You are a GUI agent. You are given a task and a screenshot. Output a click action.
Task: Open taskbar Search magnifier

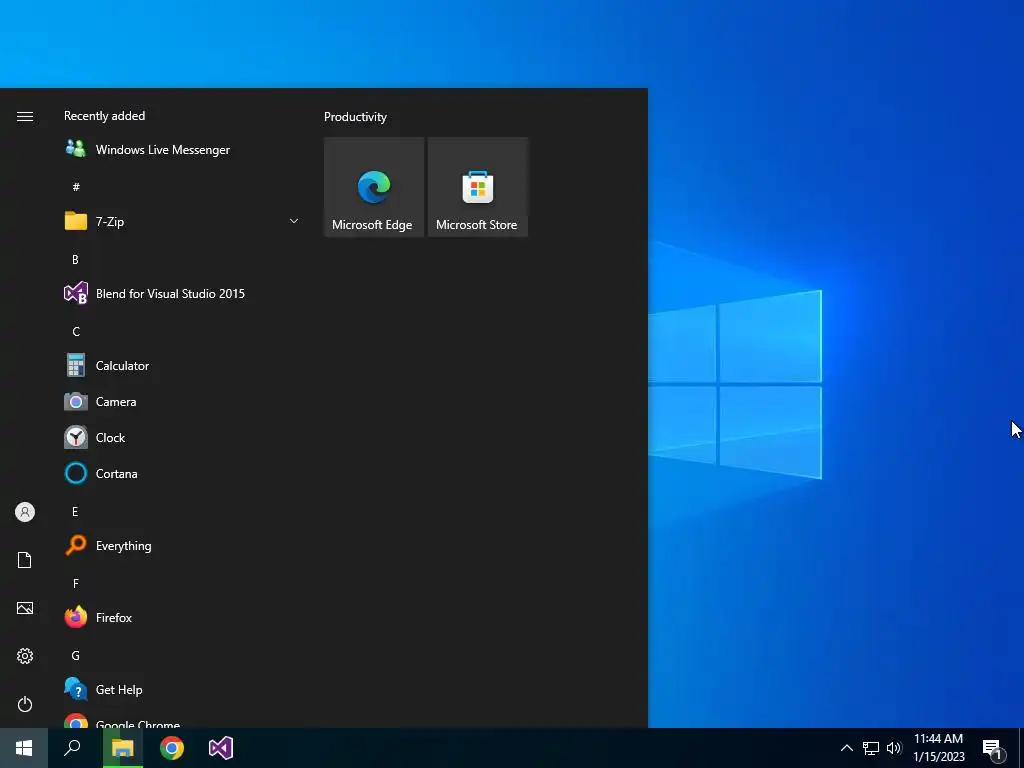72,748
